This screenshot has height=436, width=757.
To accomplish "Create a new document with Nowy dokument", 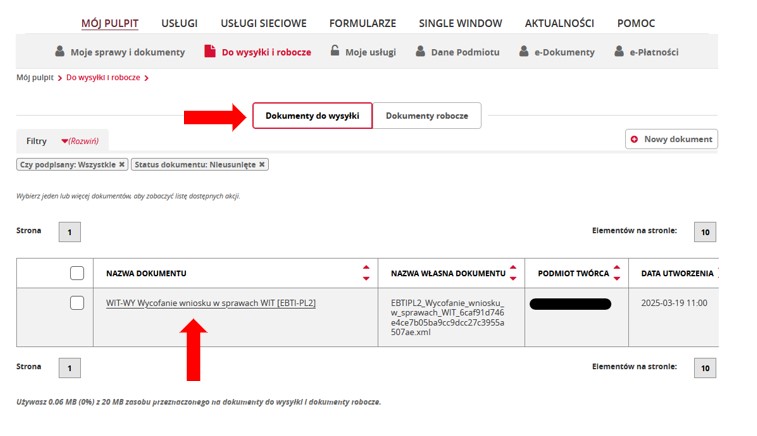I will (671, 139).
